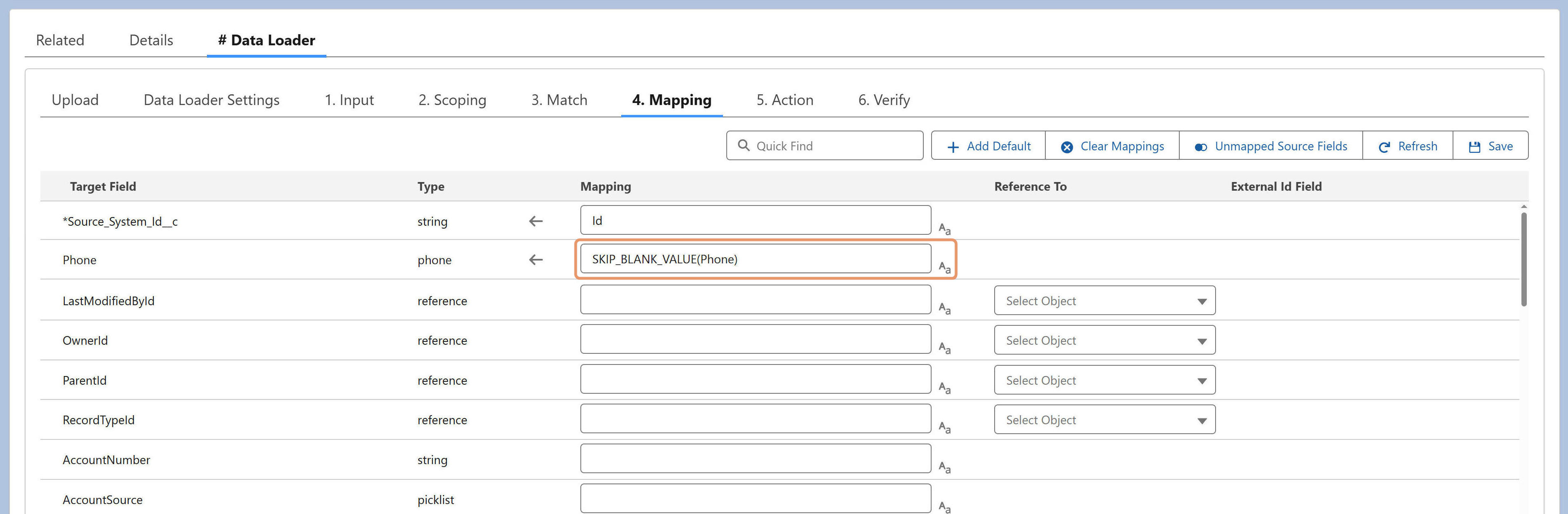Click the Add Default button

click(x=988, y=146)
